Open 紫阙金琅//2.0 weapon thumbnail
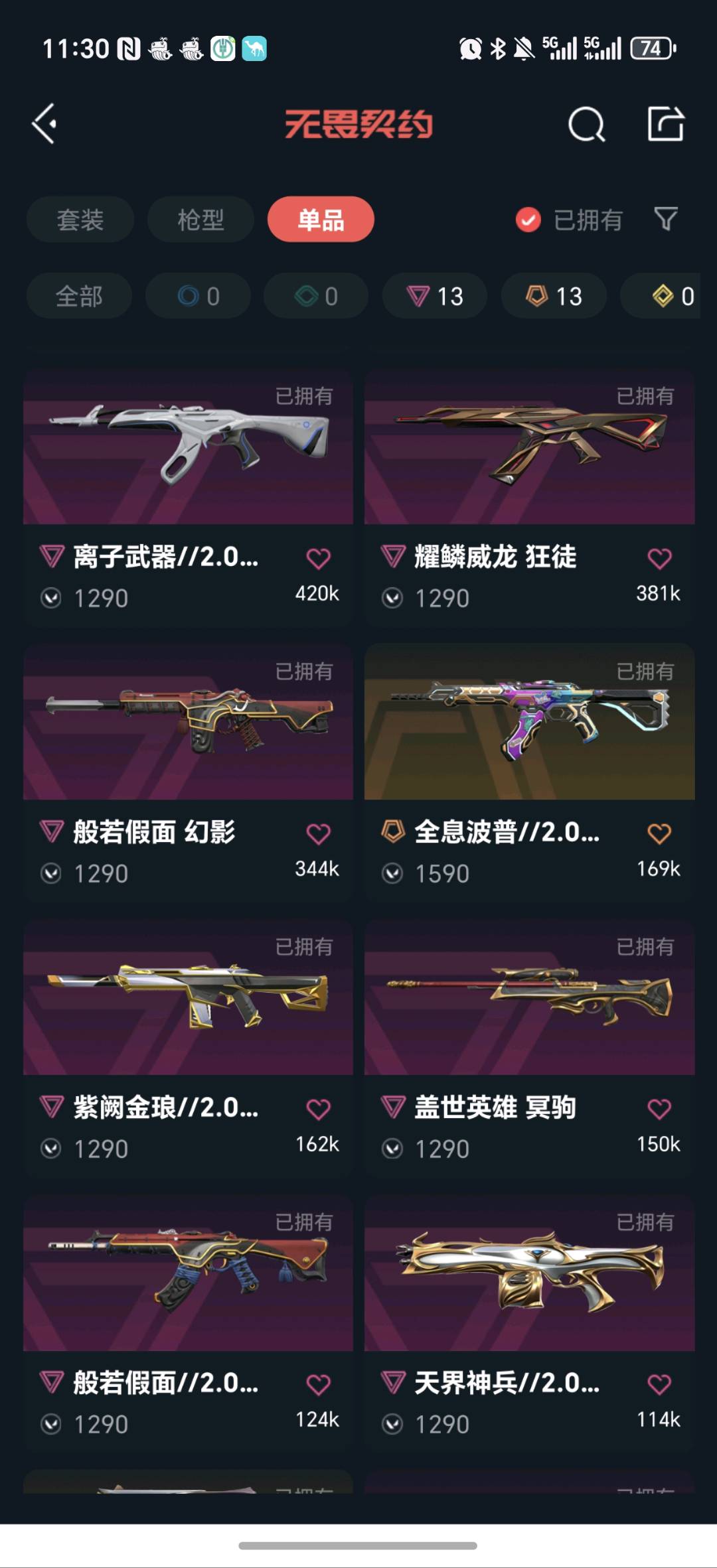 click(x=188, y=997)
